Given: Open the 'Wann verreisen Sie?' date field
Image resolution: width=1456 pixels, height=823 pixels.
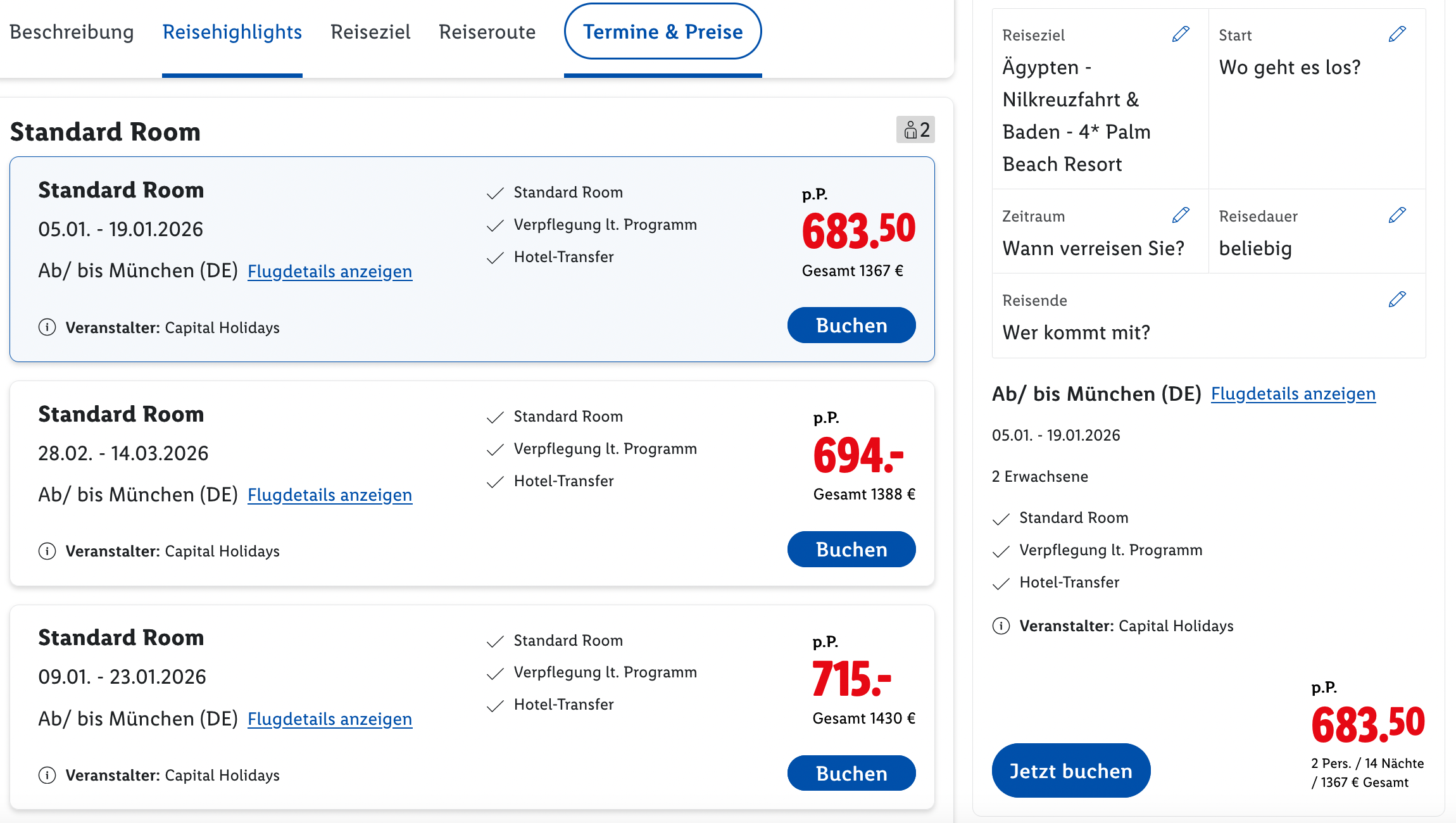Looking at the screenshot, I should (1093, 248).
